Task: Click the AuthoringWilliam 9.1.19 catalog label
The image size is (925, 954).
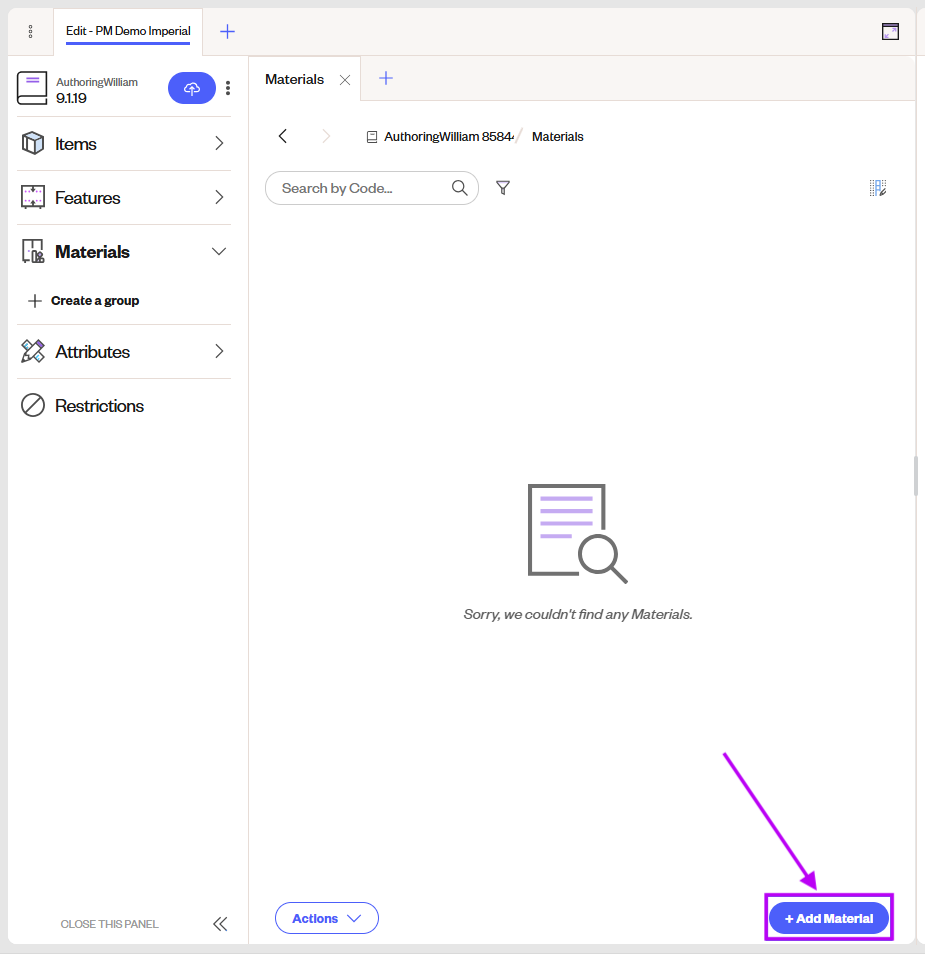Action: coord(97,89)
